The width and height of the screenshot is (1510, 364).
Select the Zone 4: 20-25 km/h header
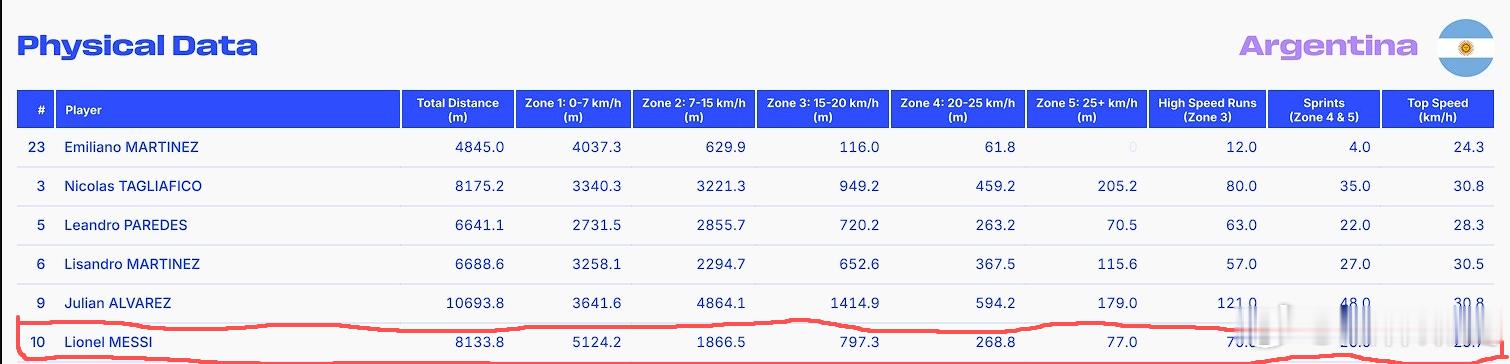[x=958, y=110]
